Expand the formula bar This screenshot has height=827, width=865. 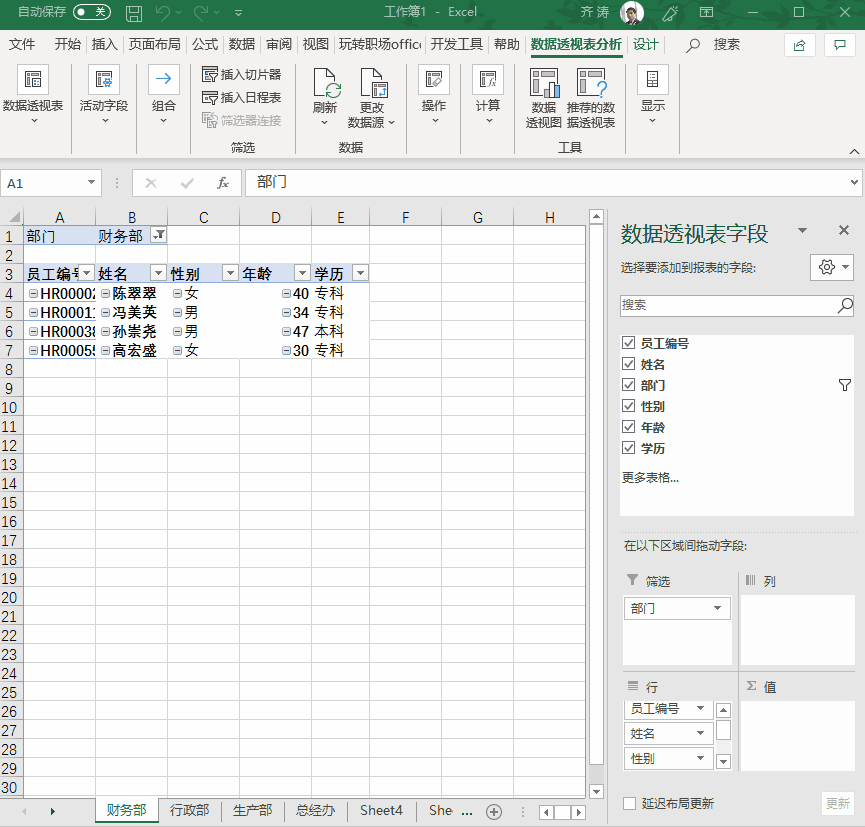[x=855, y=182]
